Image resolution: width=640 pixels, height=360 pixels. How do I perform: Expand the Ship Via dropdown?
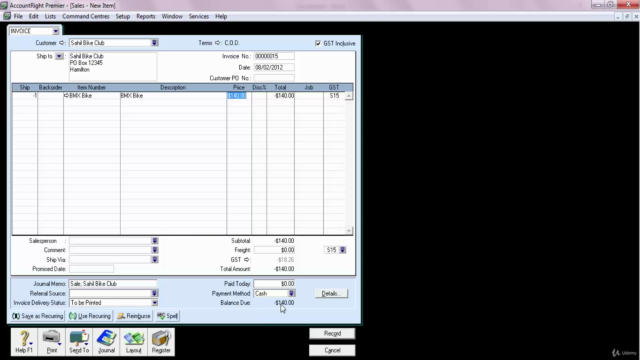tap(155, 260)
